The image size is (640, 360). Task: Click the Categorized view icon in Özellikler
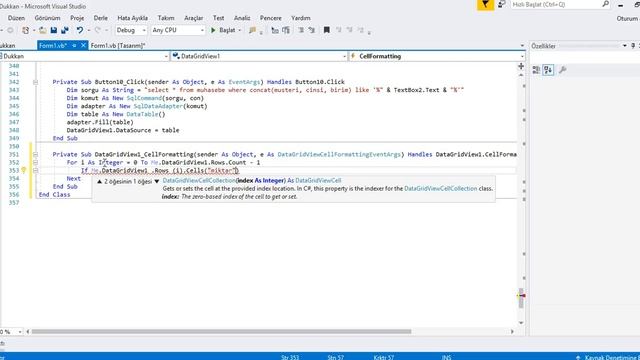pos(536,70)
